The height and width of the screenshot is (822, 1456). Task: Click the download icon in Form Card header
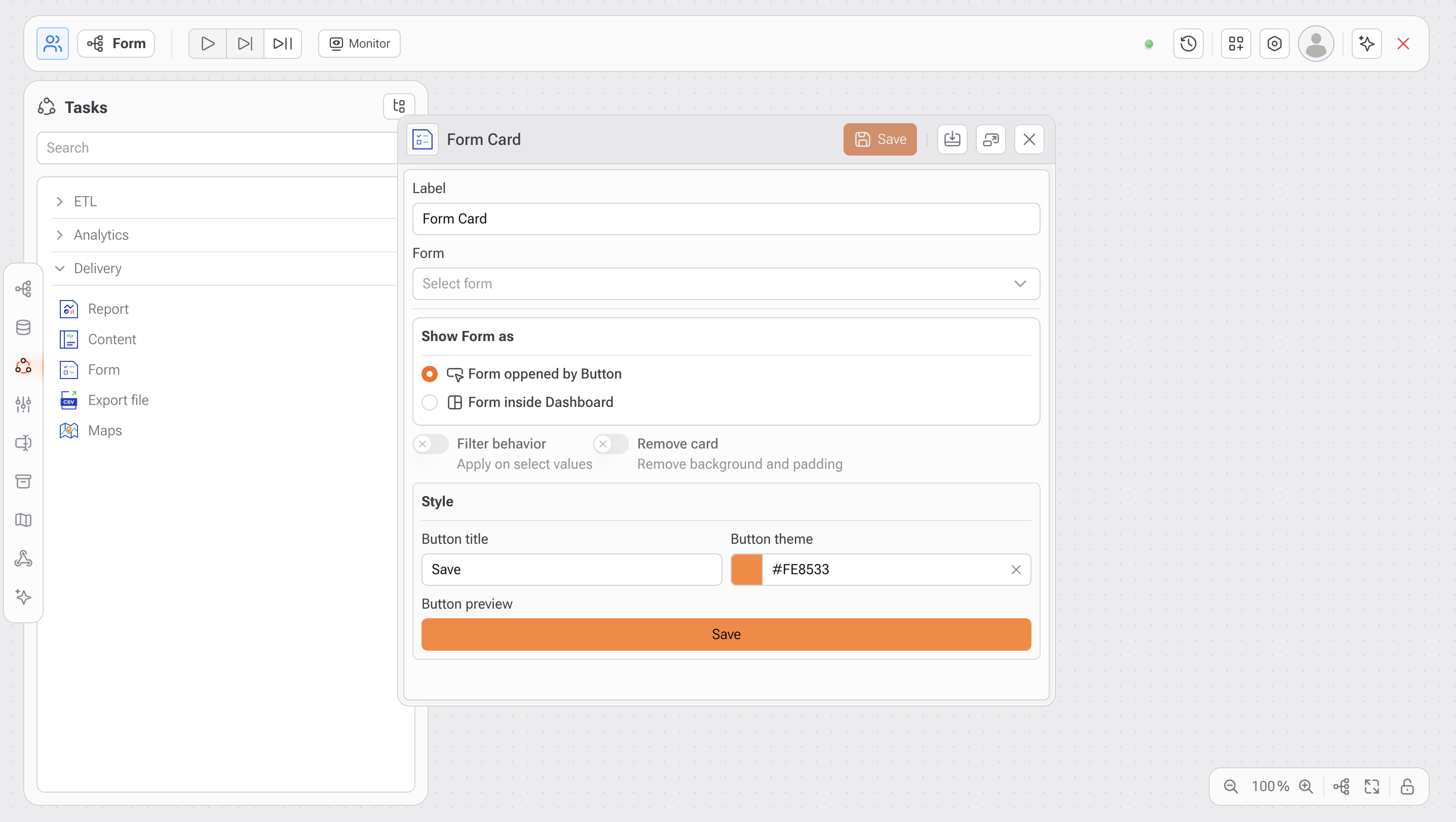click(x=952, y=139)
